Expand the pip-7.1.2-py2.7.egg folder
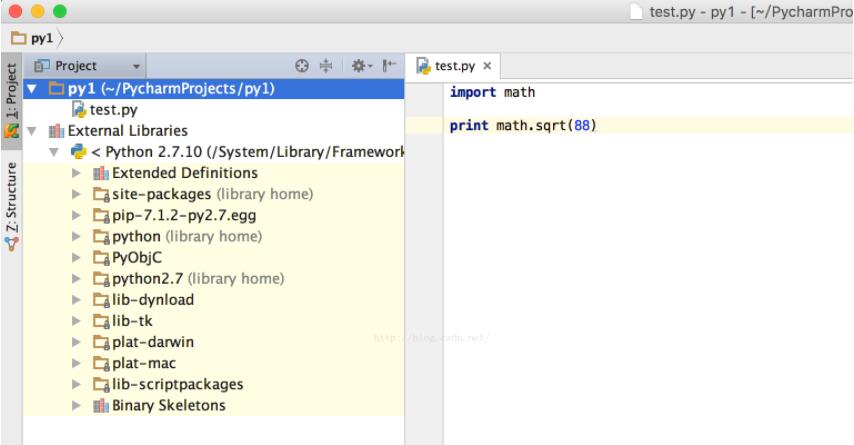The height and width of the screenshot is (445, 854). 76,215
